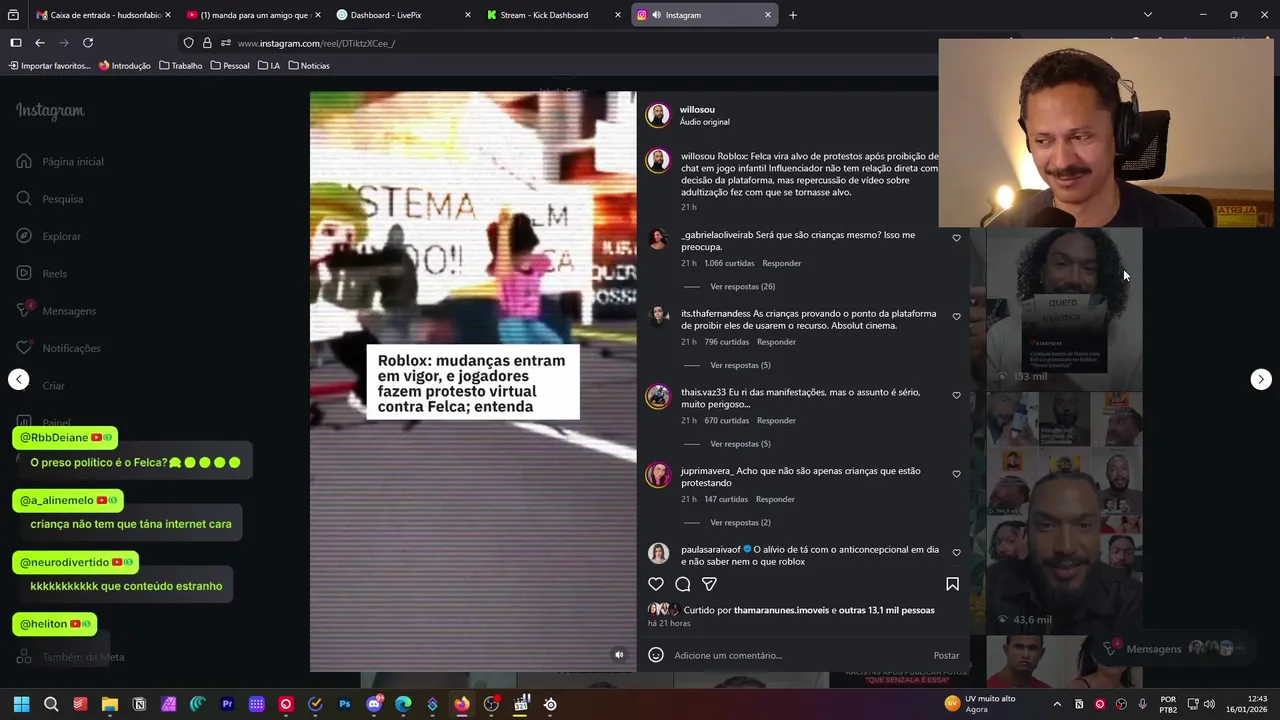Open the reel thumbnail with 43,6 mil views

coord(1064,514)
